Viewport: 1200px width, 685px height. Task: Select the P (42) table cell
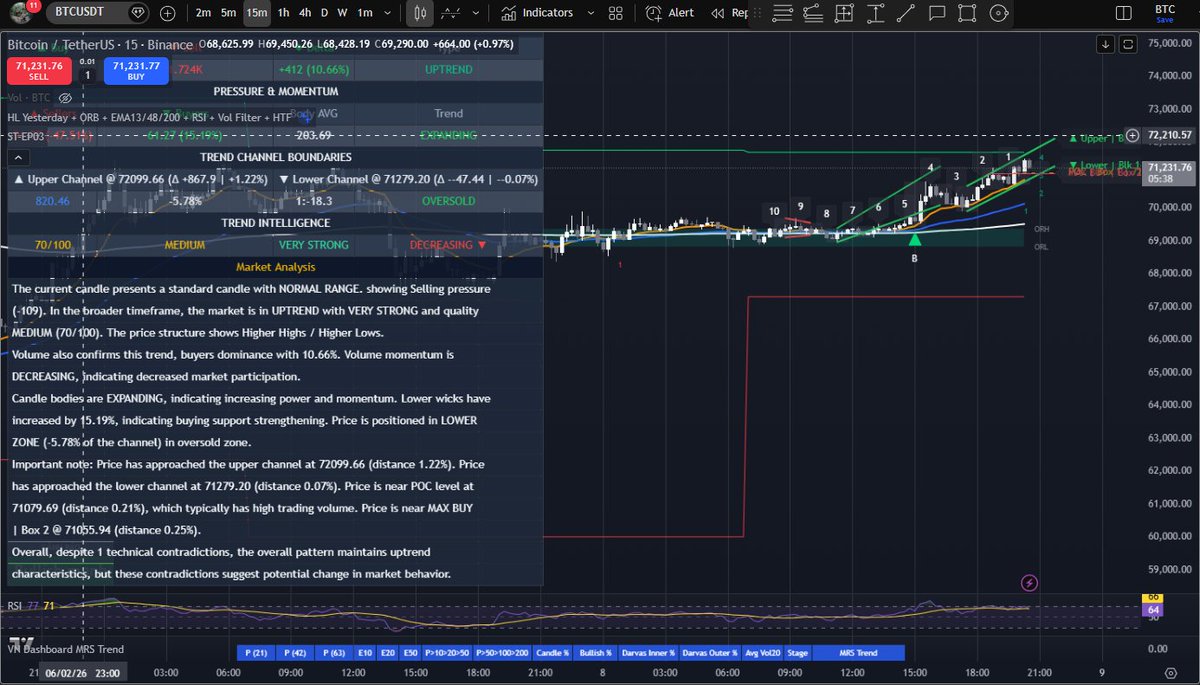294,653
